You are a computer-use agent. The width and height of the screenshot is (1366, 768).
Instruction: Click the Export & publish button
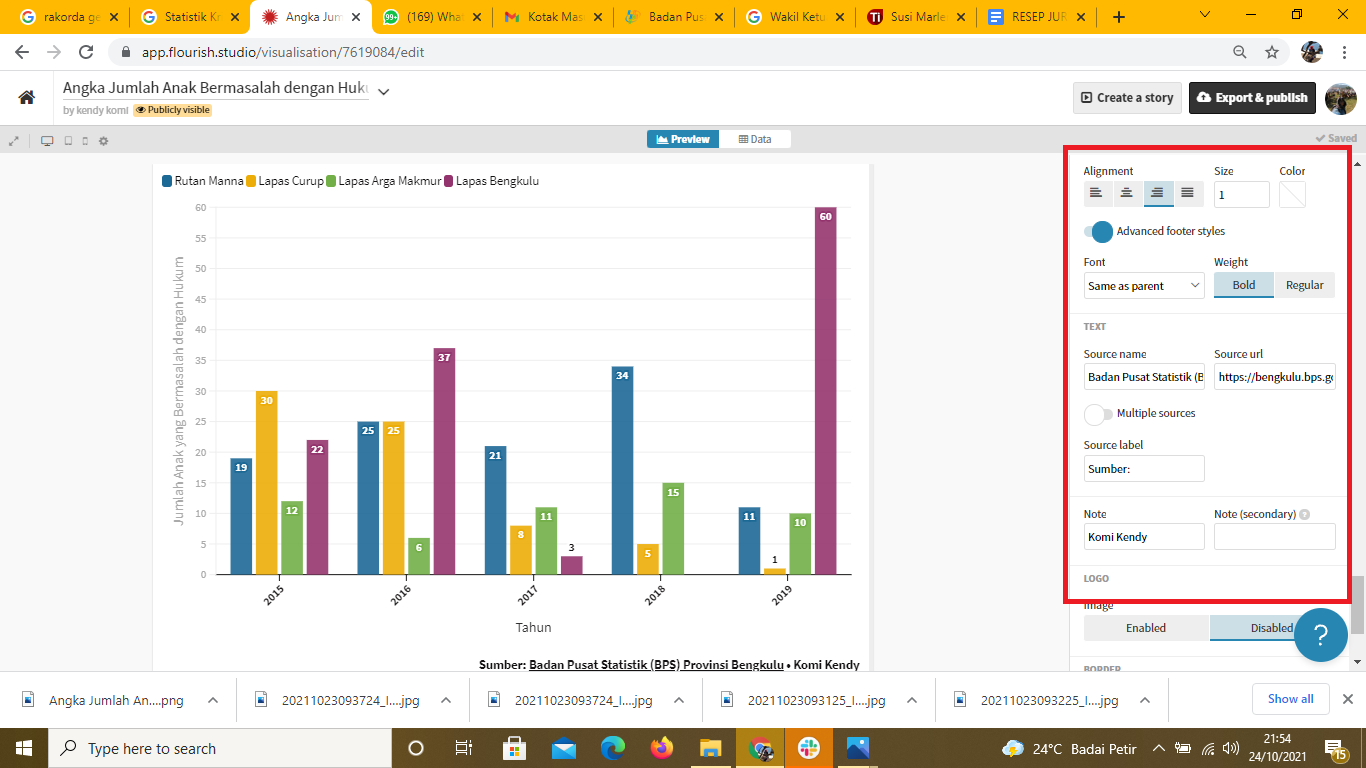(x=1252, y=98)
